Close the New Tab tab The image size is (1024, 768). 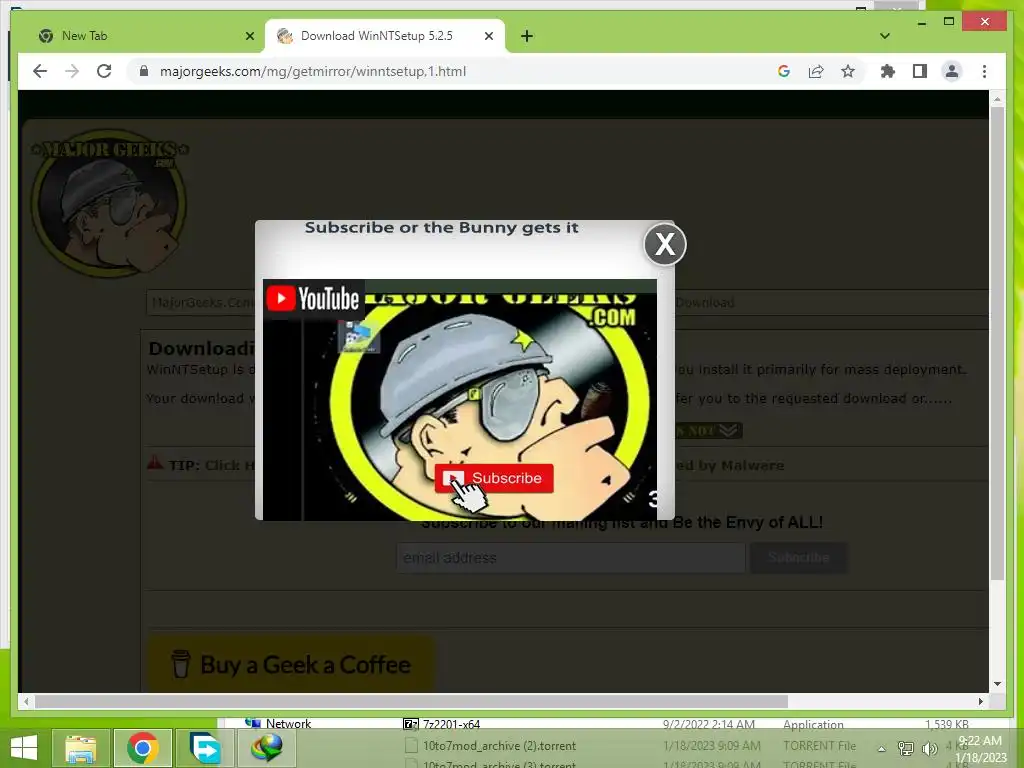tap(249, 36)
